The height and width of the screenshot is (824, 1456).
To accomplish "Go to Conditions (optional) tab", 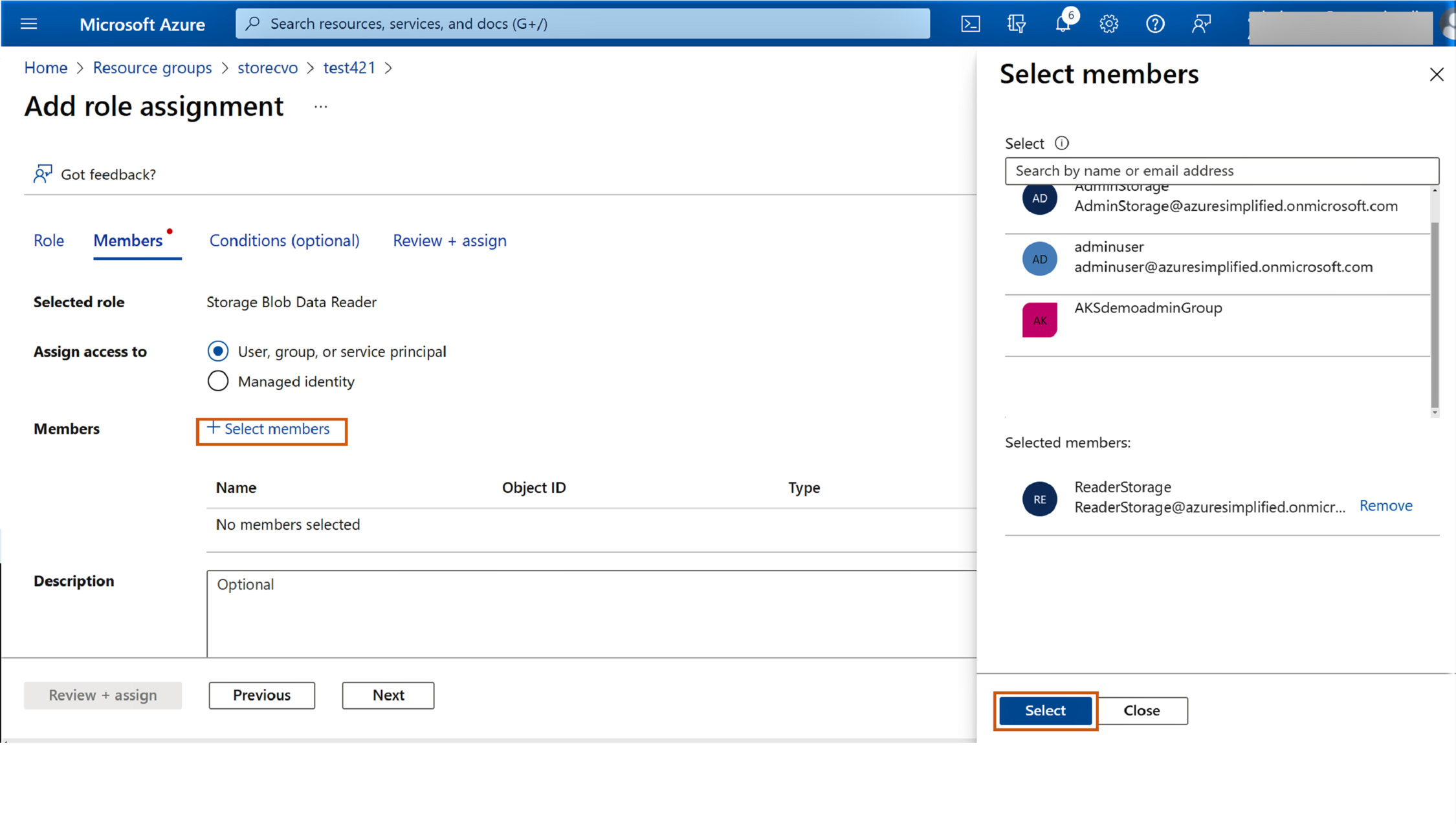I will click(284, 241).
